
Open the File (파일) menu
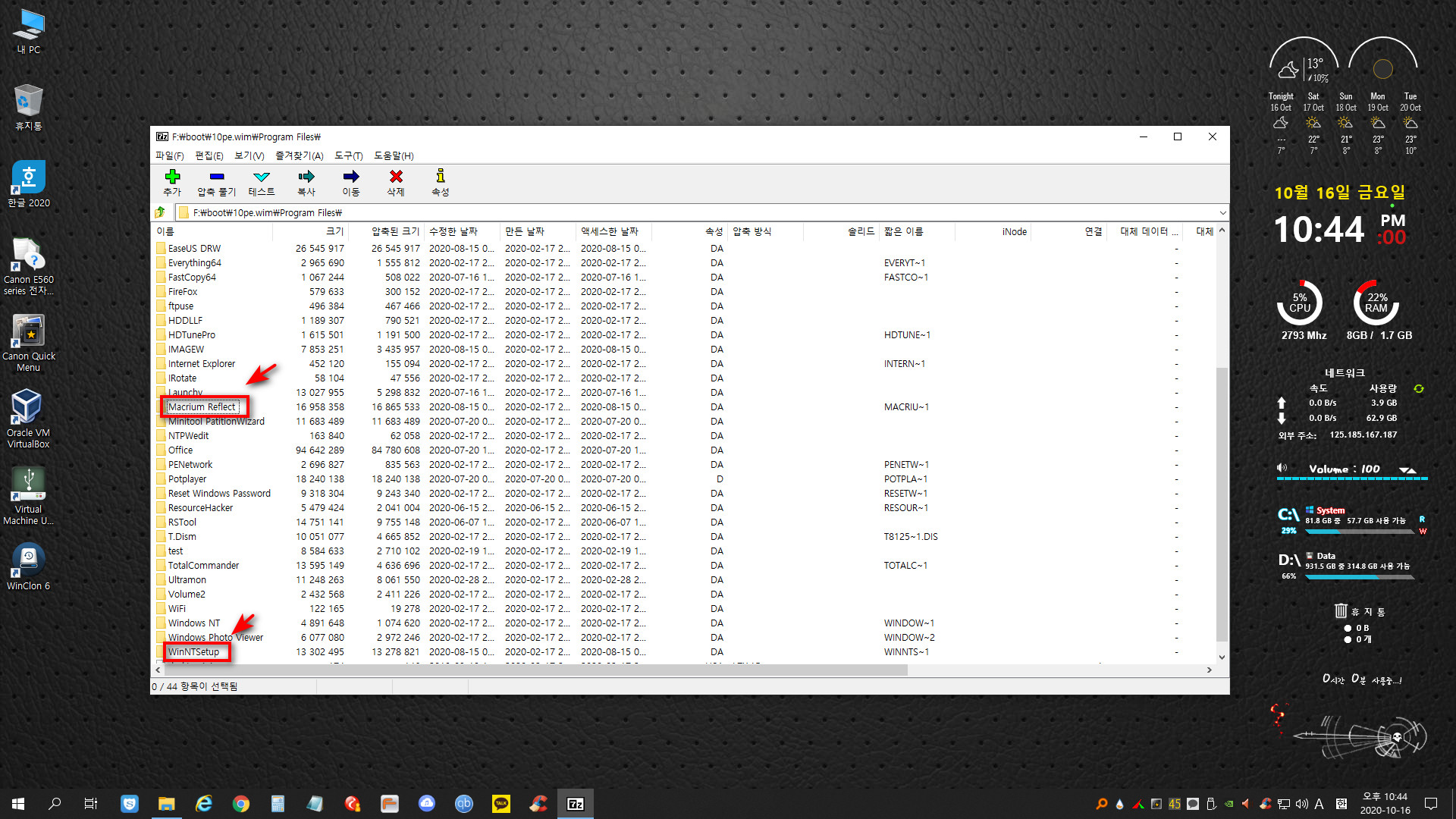click(170, 155)
